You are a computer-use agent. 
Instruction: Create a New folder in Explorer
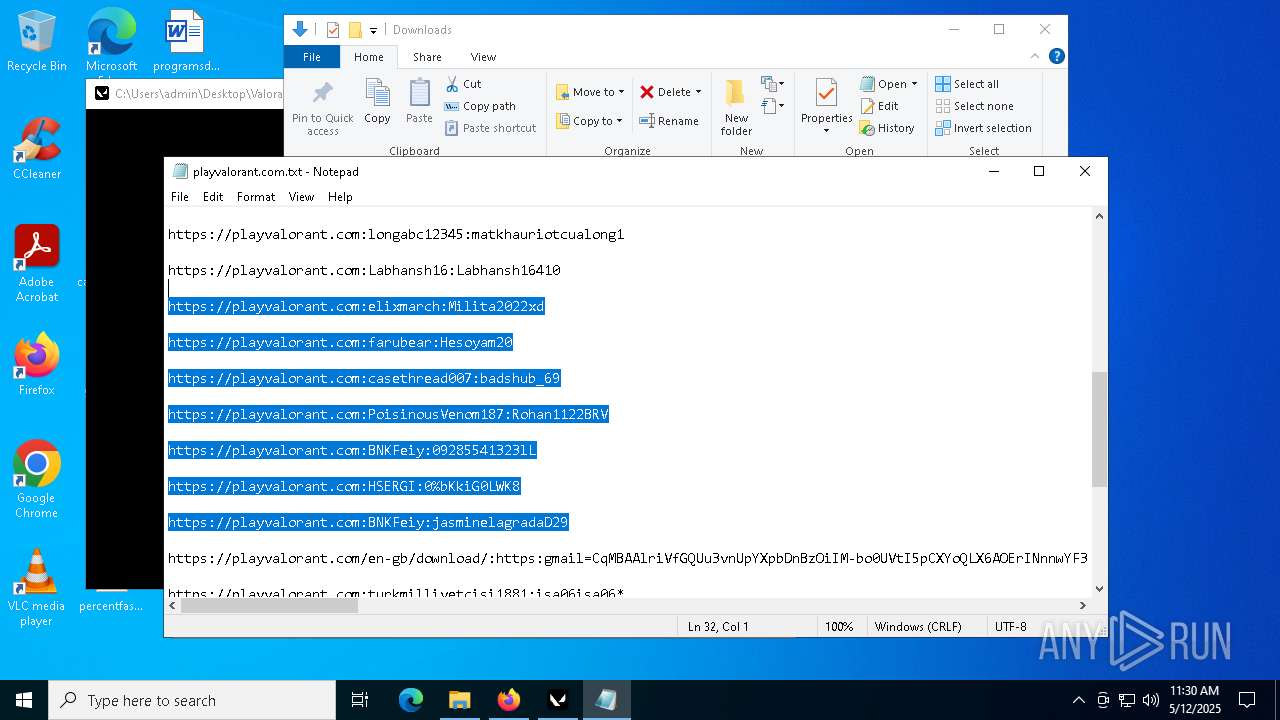pos(736,108)
